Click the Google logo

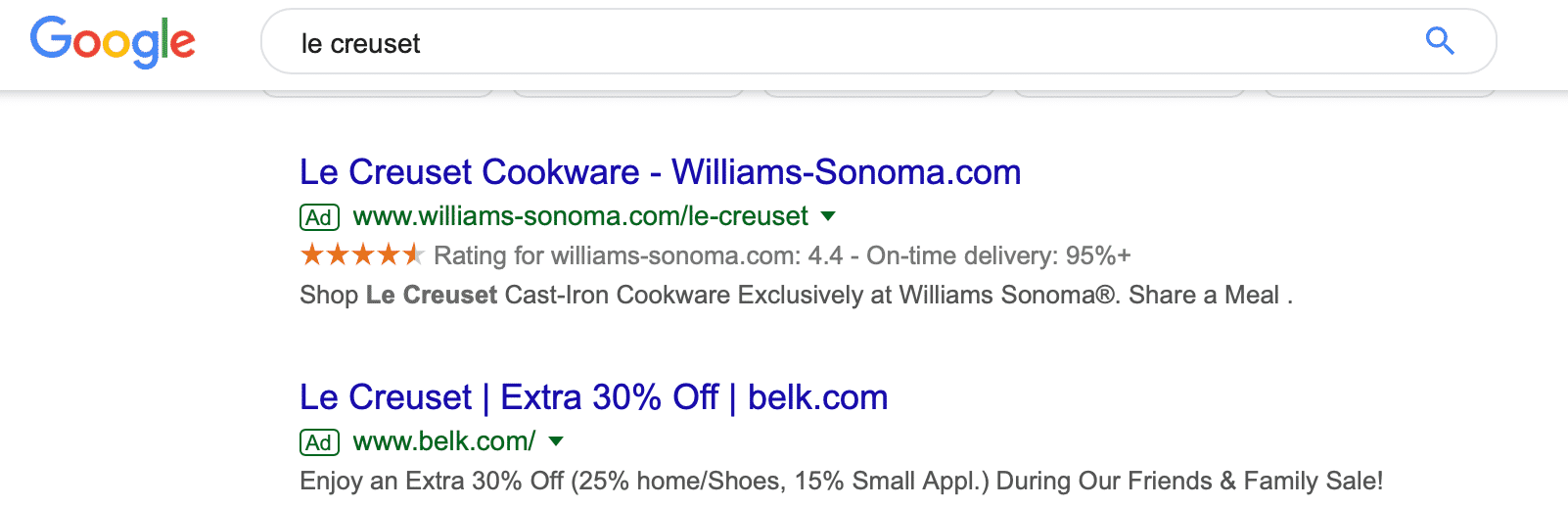tap(113, 42)
